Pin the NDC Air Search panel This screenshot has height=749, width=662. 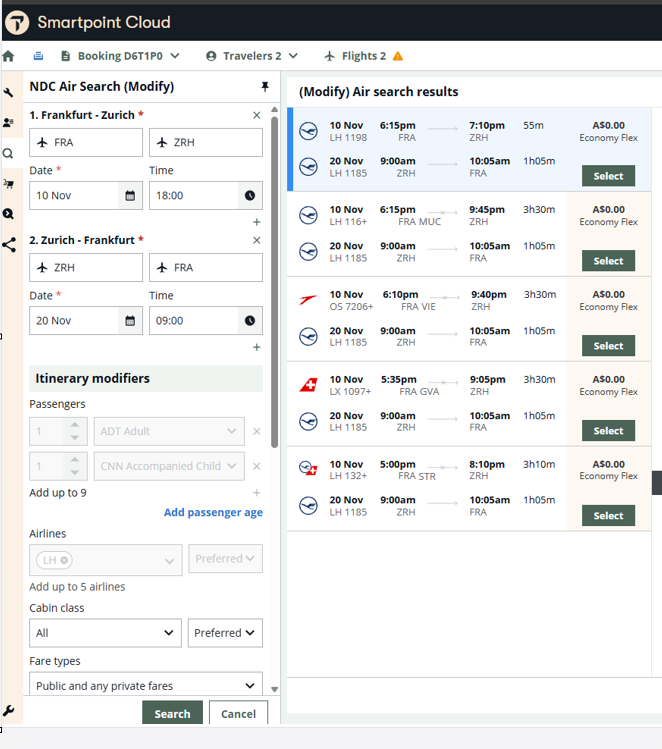click(x=264, y=87)
